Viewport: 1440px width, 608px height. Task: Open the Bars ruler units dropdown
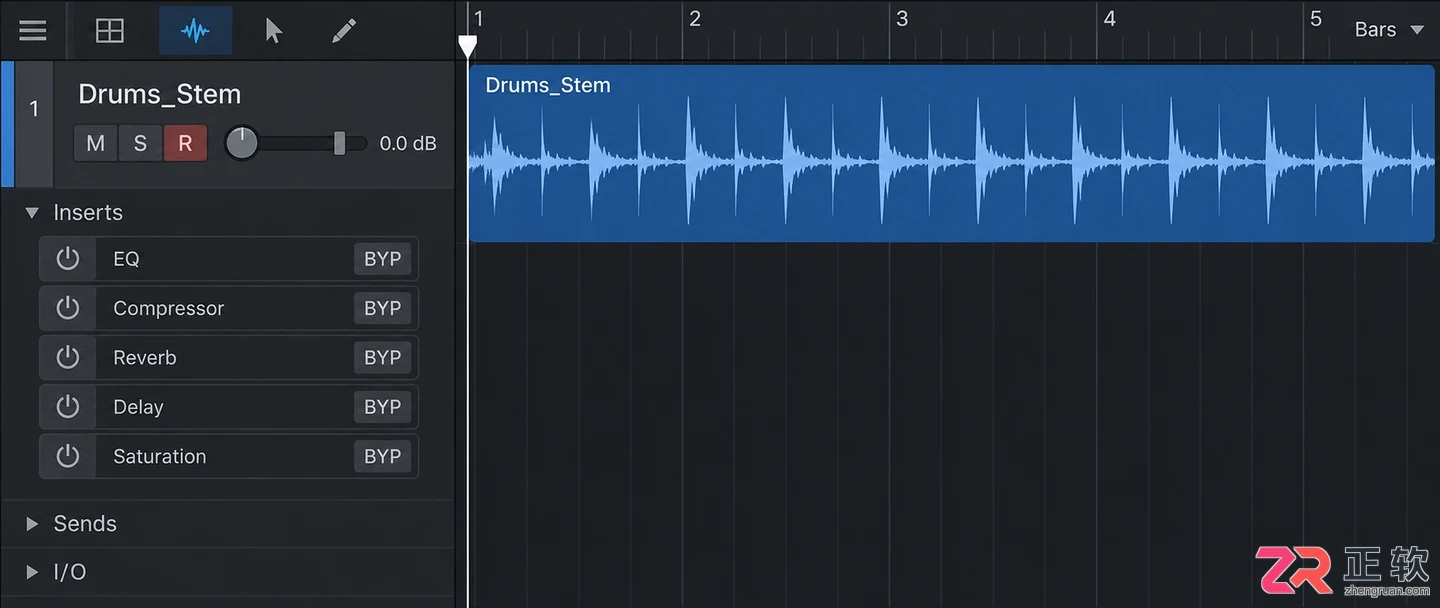click(x=1388, y=30)
